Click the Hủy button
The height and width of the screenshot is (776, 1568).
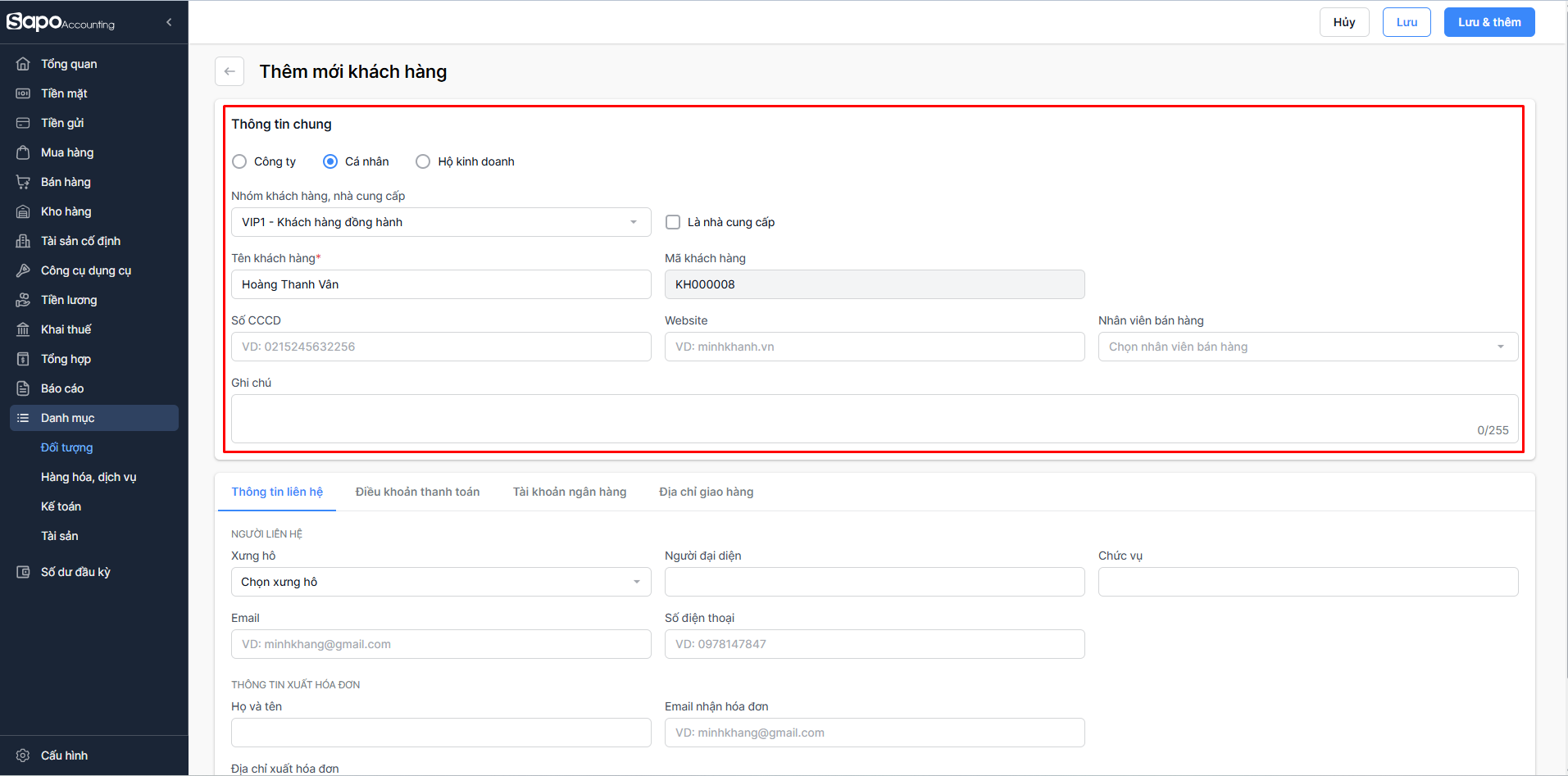tap(1343, 22)
